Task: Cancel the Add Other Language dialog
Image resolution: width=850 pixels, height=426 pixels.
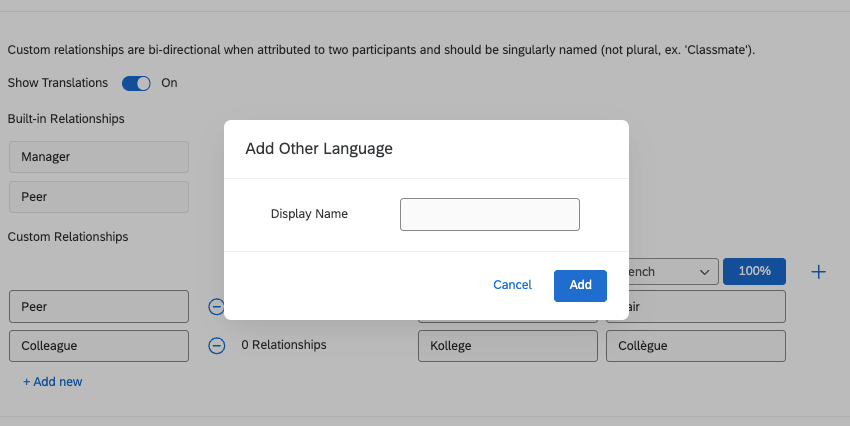Action: point(512,285)
